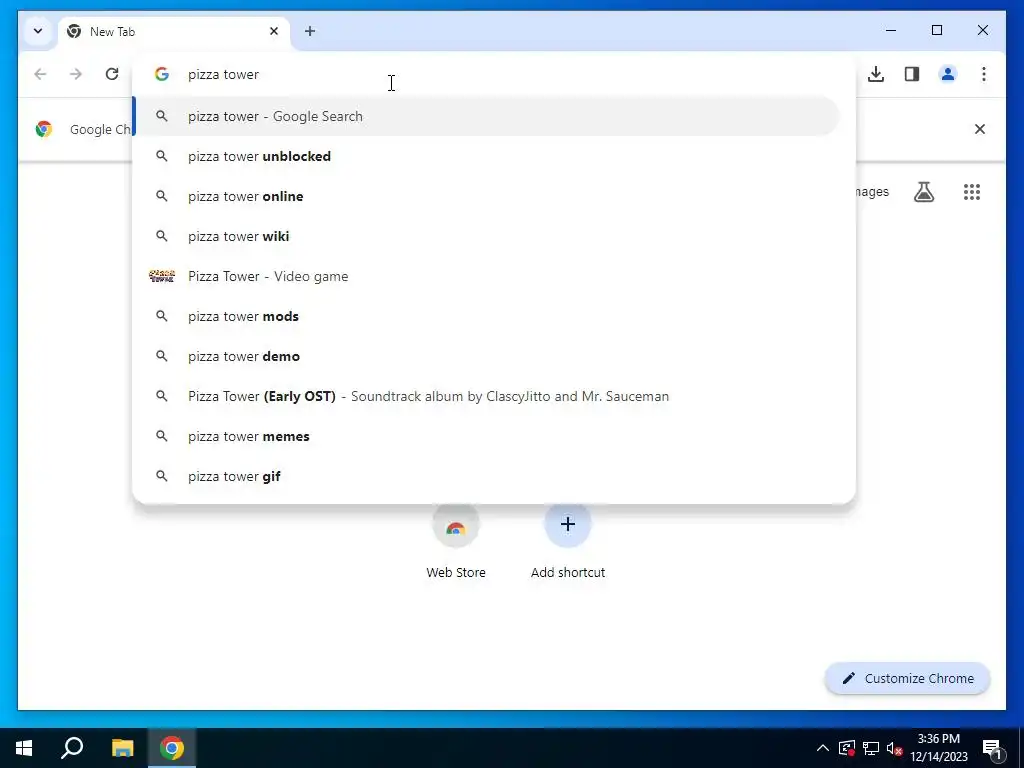This screenshot has width=1024, height=768.
Task: Toggle the side panel icon
Action: click(912, 74)
